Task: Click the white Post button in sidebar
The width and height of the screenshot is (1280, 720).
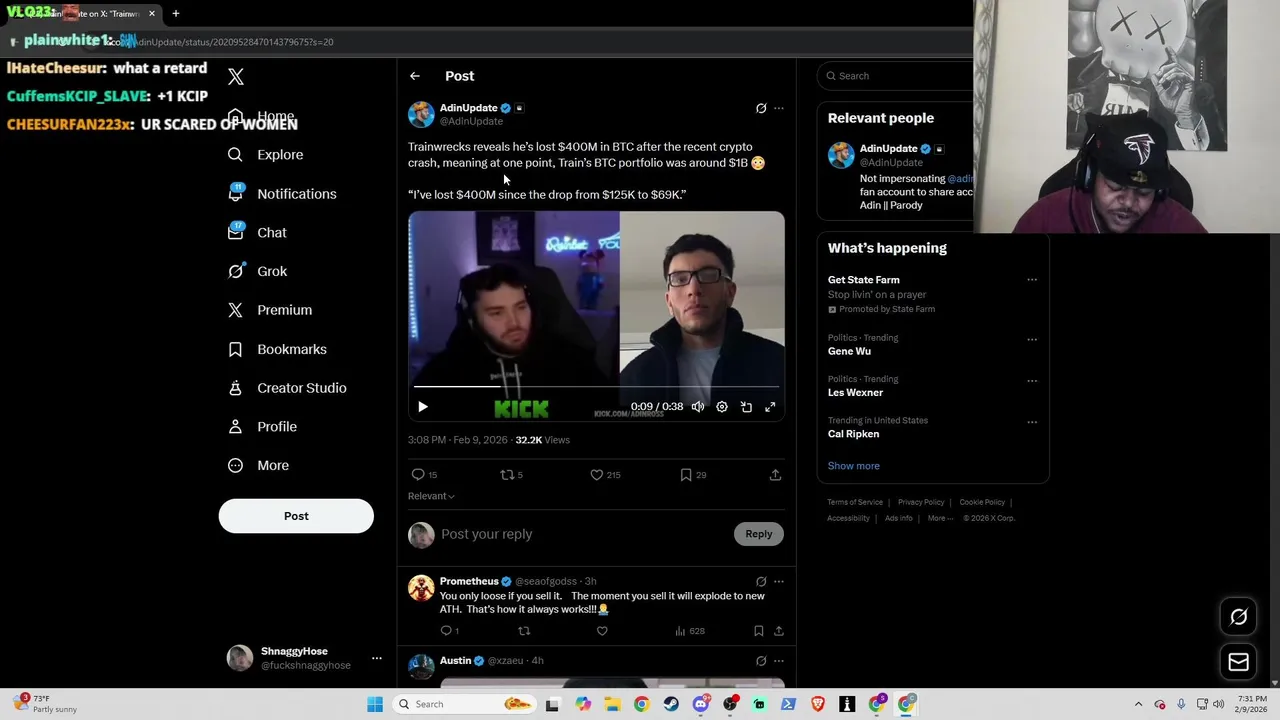Action: point(296,516)
